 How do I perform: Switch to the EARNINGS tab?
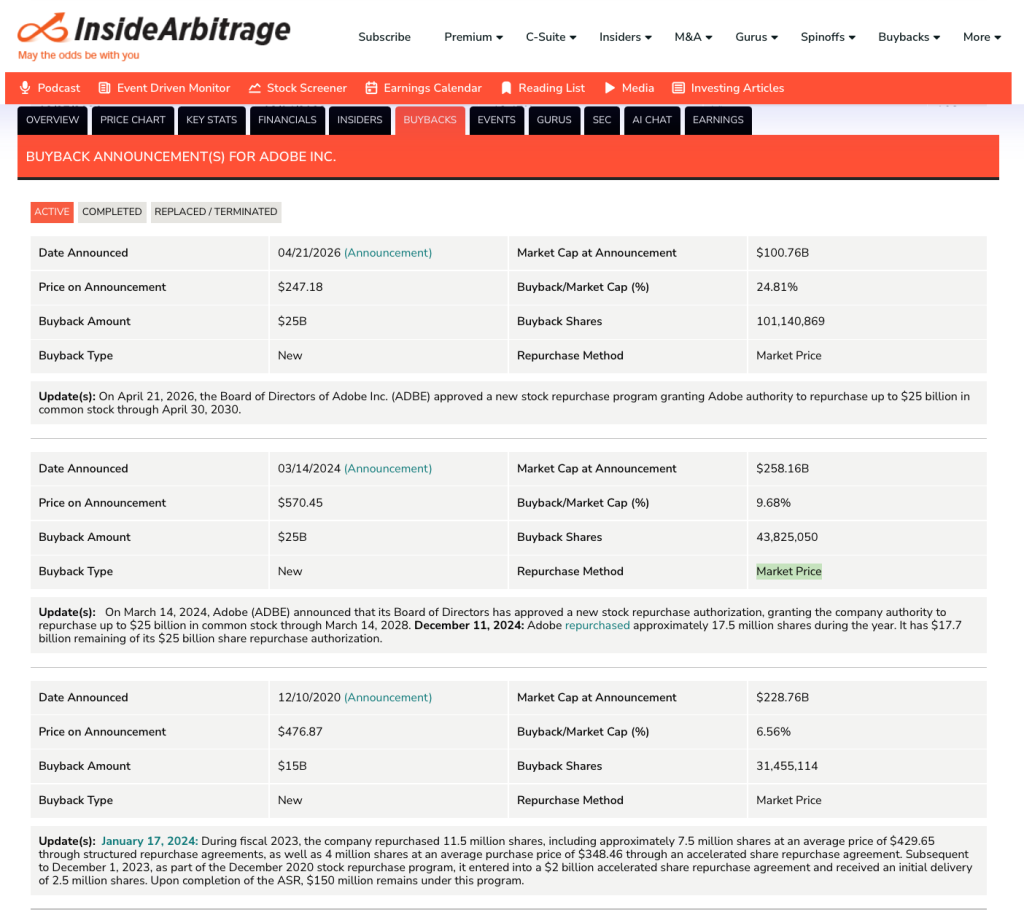point(718,120)
